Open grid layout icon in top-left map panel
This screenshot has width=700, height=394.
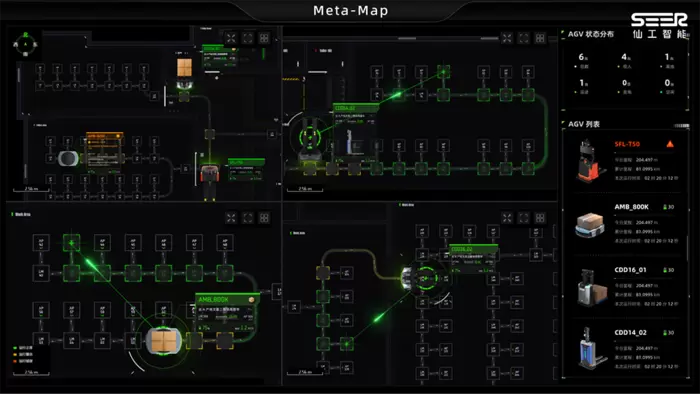point(264,38)
